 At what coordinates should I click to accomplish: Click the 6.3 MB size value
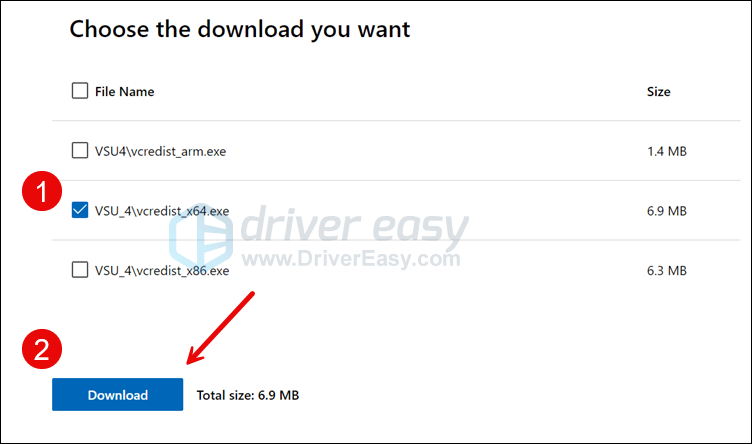point(667,271)
